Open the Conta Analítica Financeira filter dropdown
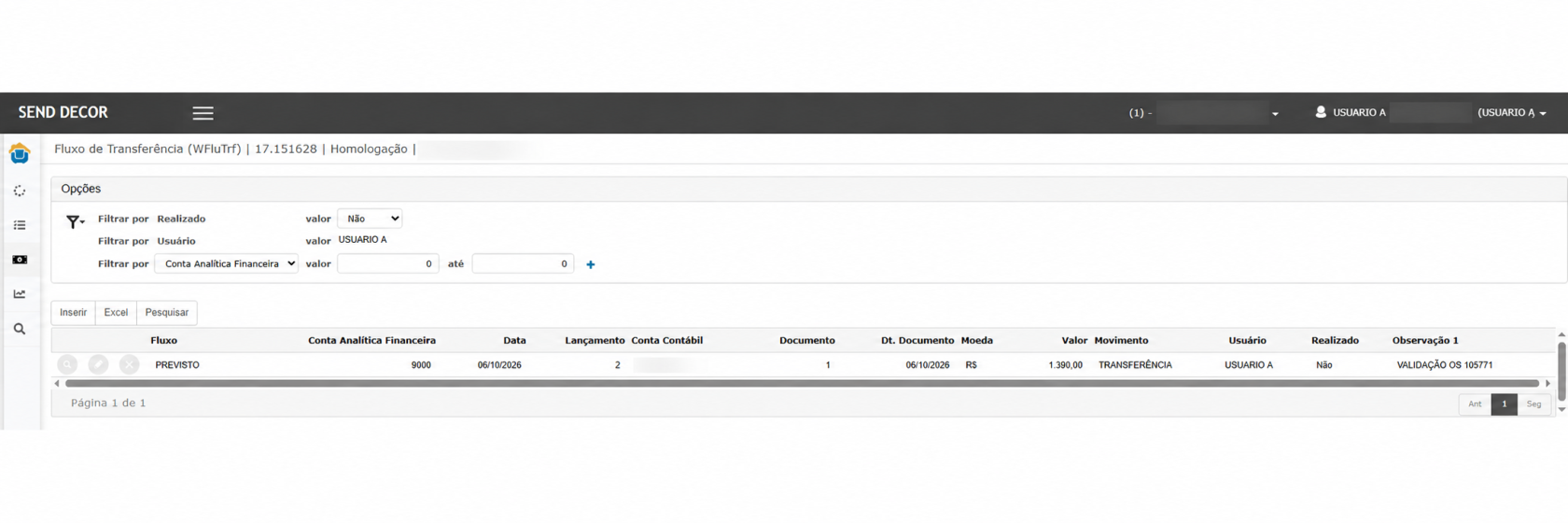 tap(227, 264)
